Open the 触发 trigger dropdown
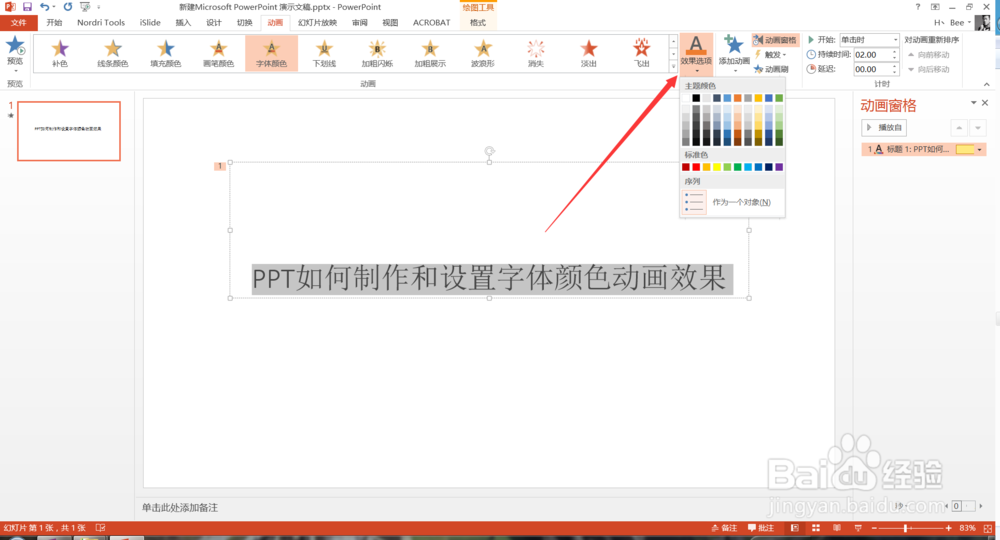The image size is (1000, 540). [770, 54]
